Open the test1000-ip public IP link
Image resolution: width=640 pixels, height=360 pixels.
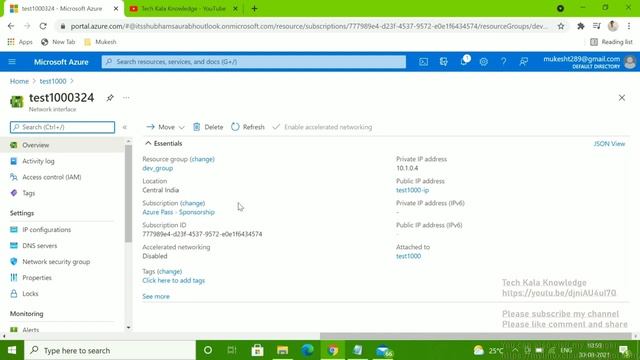(412, 190)
